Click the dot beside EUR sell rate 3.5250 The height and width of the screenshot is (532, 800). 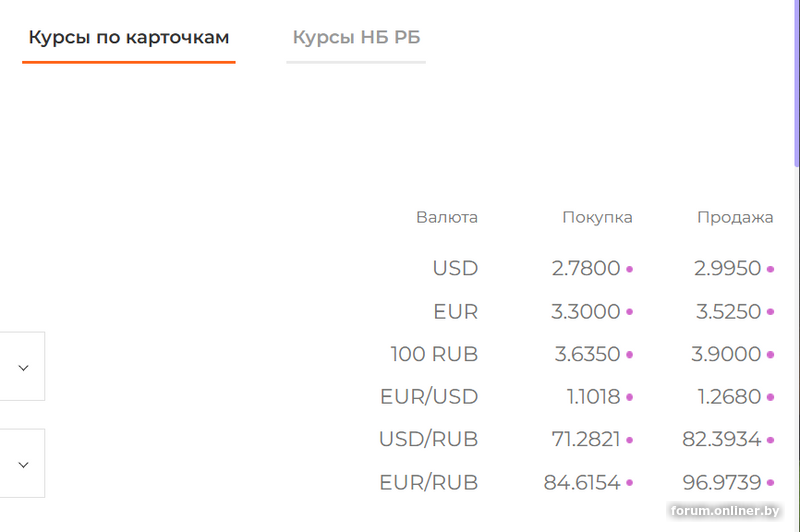pyautogui.click(x=771, y=313)
